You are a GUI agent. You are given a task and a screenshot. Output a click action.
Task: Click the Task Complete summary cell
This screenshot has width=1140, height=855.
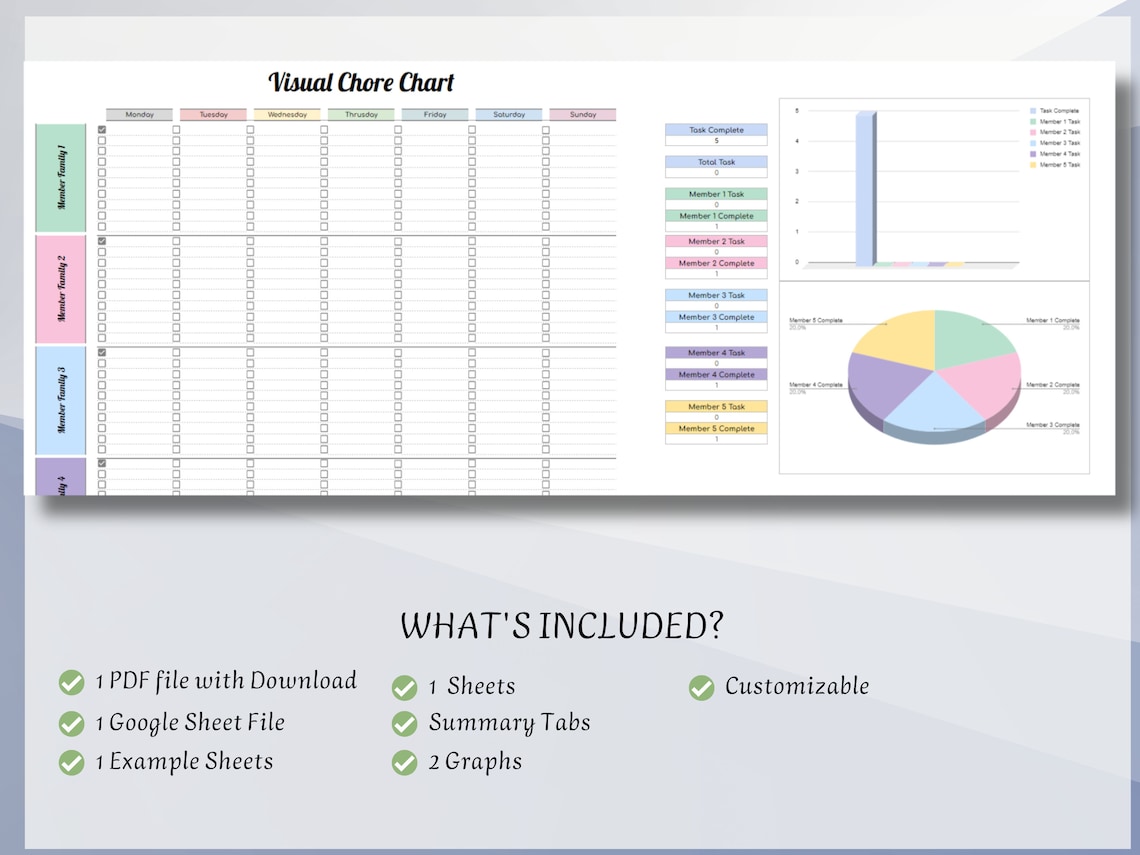(715, 130)
